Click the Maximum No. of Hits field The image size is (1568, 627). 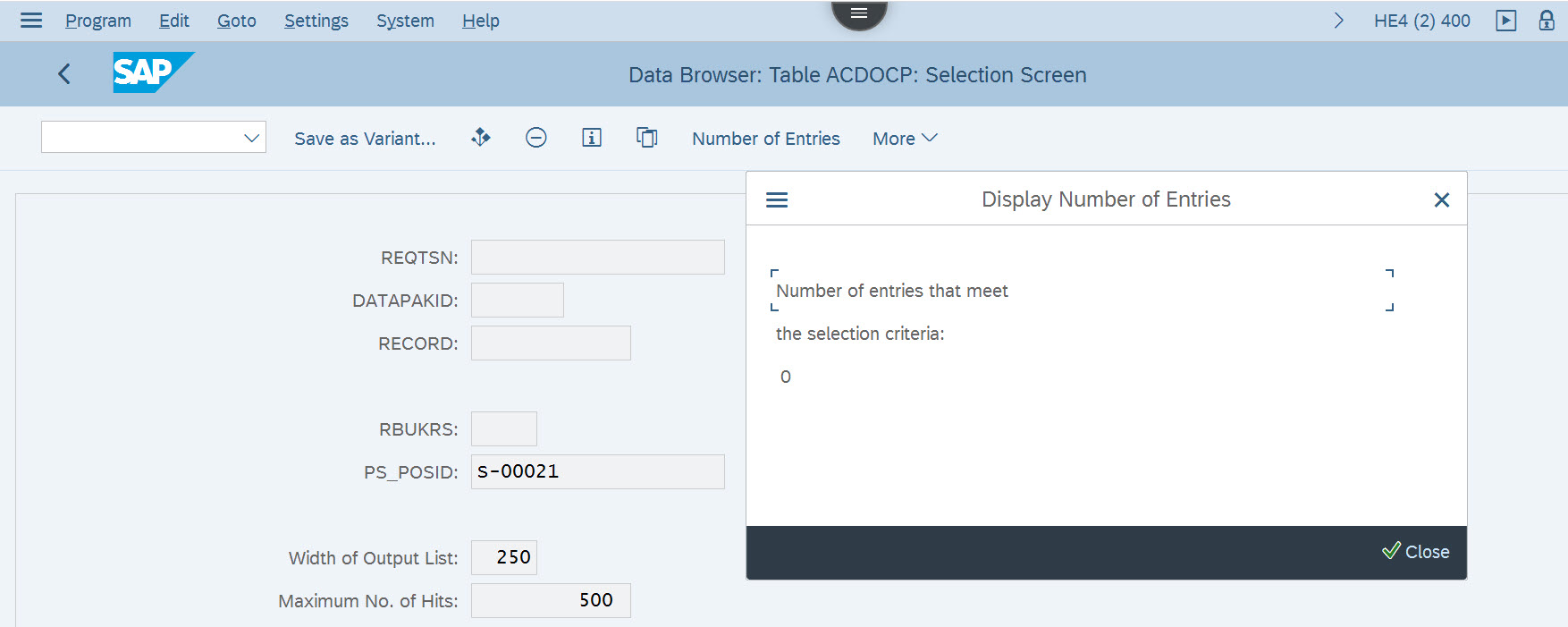(551, 600)
